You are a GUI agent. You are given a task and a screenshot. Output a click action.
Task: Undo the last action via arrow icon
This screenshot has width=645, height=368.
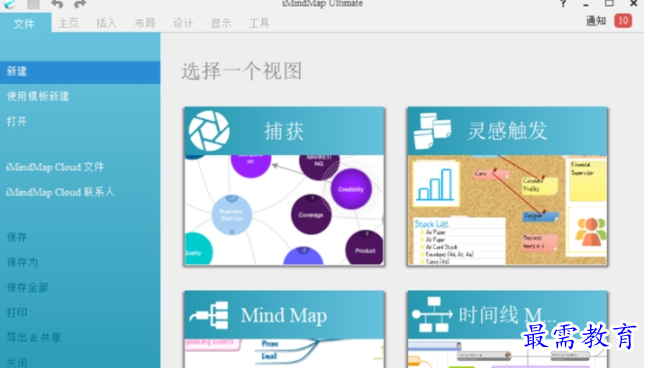(57, 4)
